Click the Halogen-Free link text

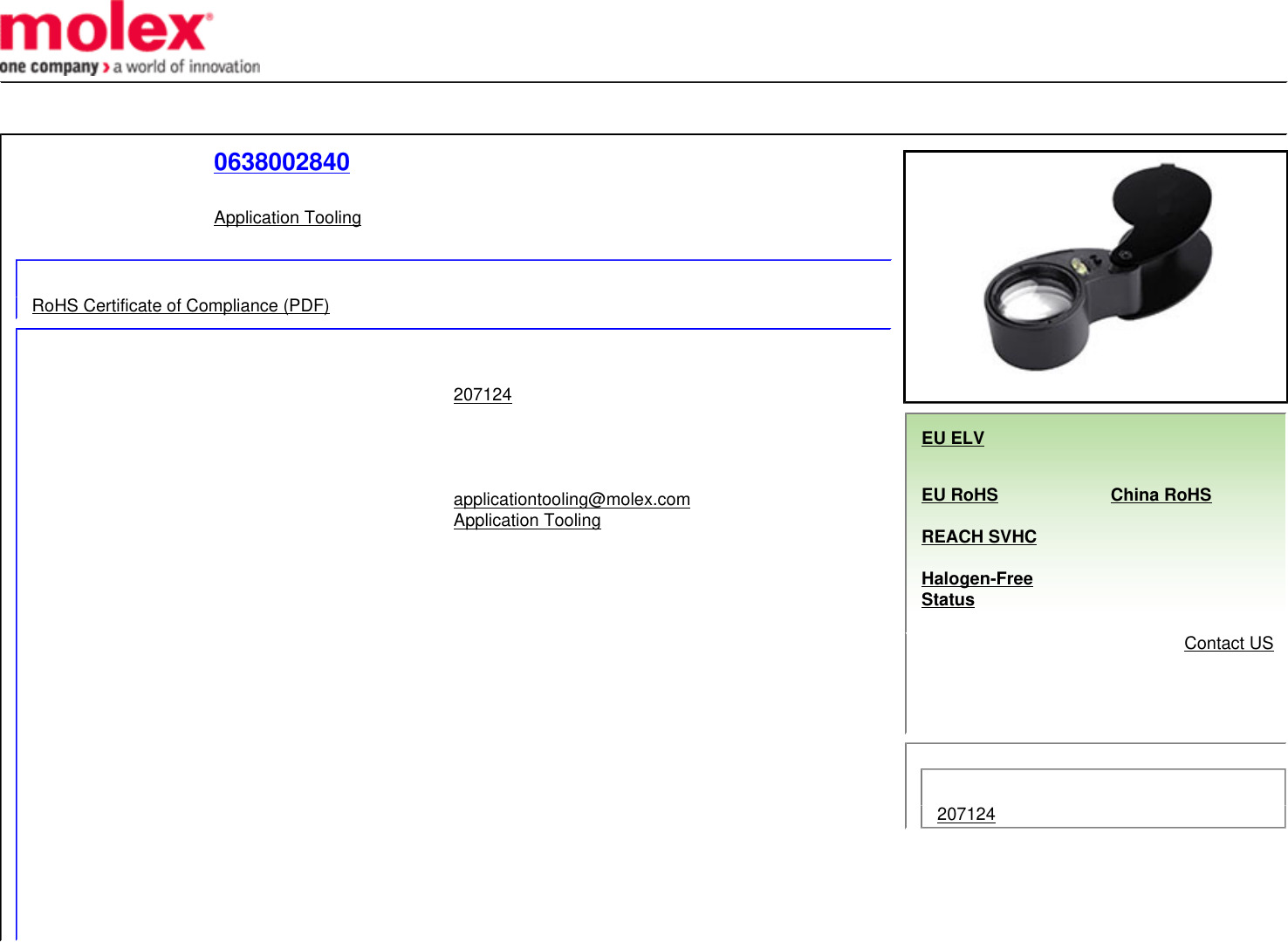click(x=977, y=578)
